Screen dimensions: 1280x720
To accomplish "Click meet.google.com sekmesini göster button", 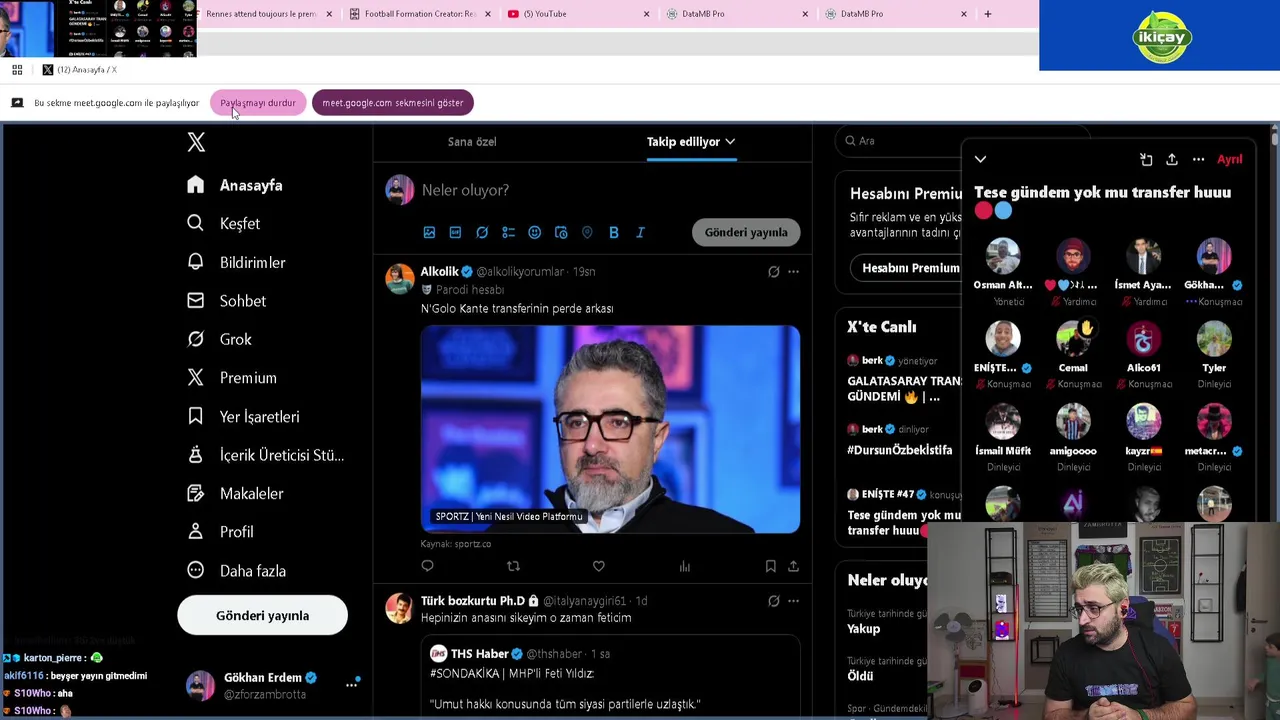I will pyautogui.click(x=393, y=103).
